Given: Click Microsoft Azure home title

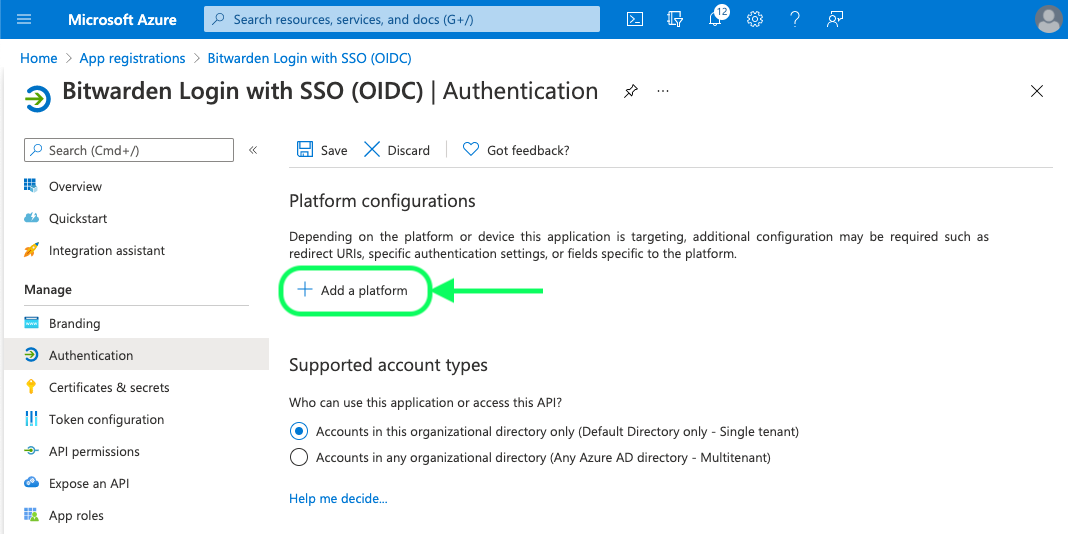Looking at the screenshot, I should [x=122, y=19].
